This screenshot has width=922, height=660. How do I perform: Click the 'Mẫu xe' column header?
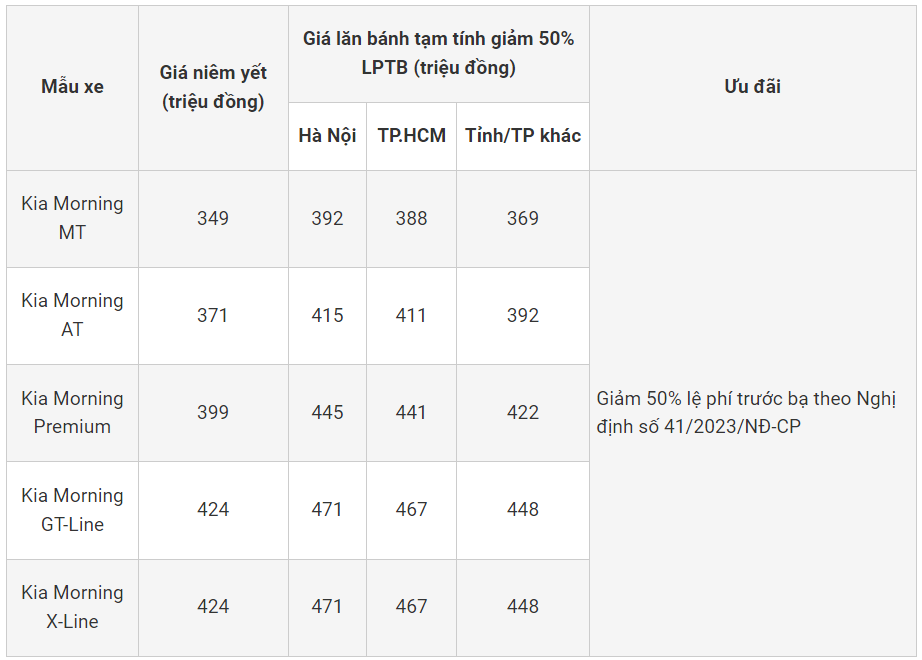click(72, 87)
